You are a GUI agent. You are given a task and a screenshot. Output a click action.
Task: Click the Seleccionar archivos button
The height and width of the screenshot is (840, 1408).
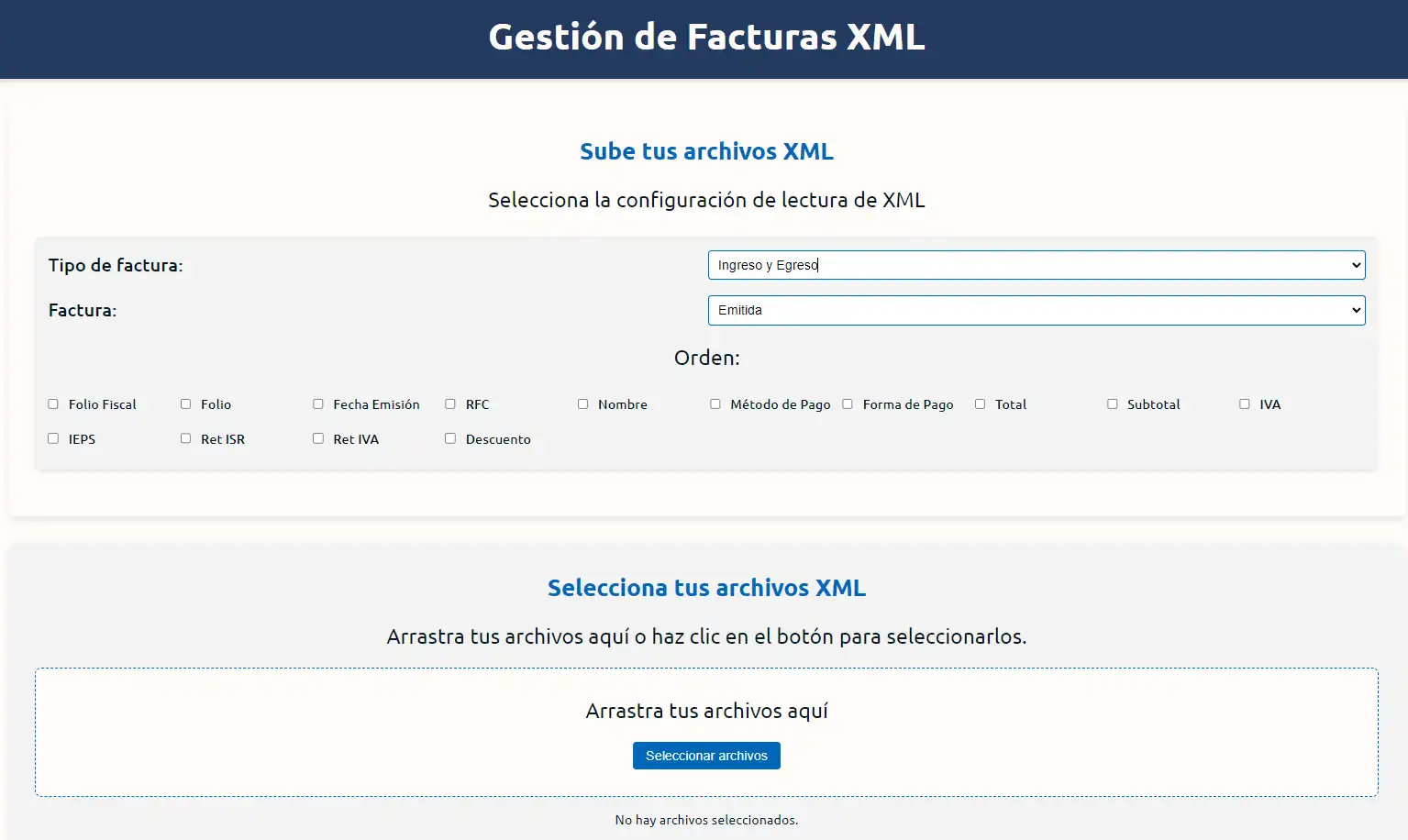pyautogui.click(x=706, y=755)
